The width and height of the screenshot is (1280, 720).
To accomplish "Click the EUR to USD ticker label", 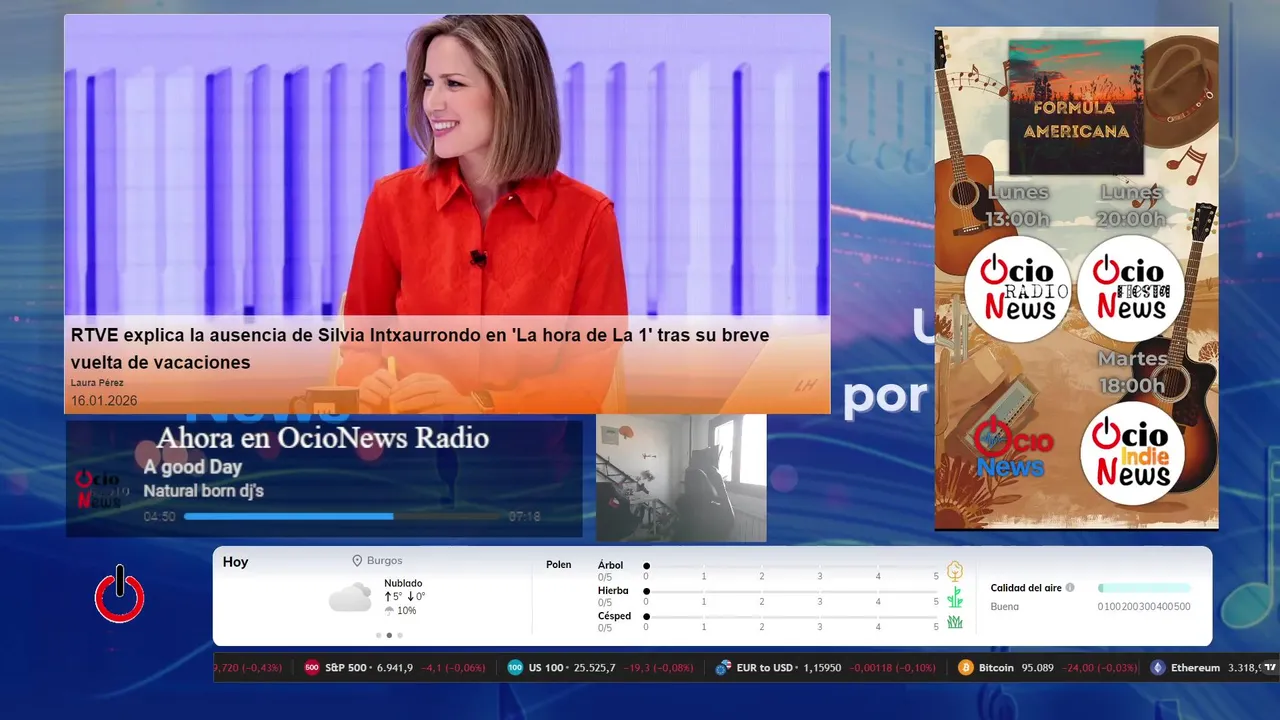I will point(764,667).
